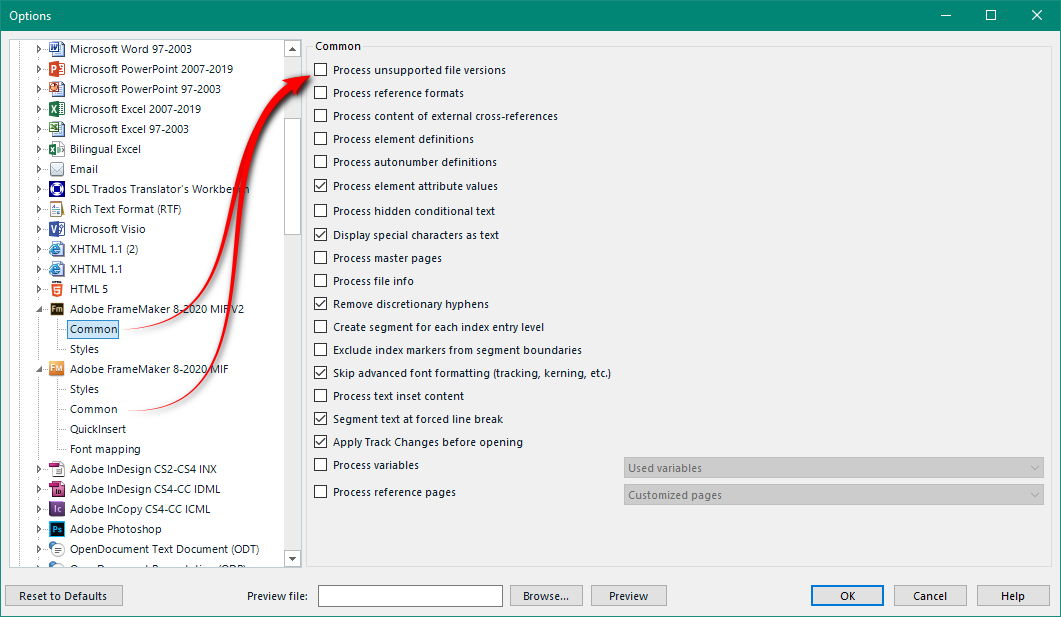This screenshot has height=617, width=1061.
Task: Select the HTML 5 shield icon
Action: click(x=58, y=289)
